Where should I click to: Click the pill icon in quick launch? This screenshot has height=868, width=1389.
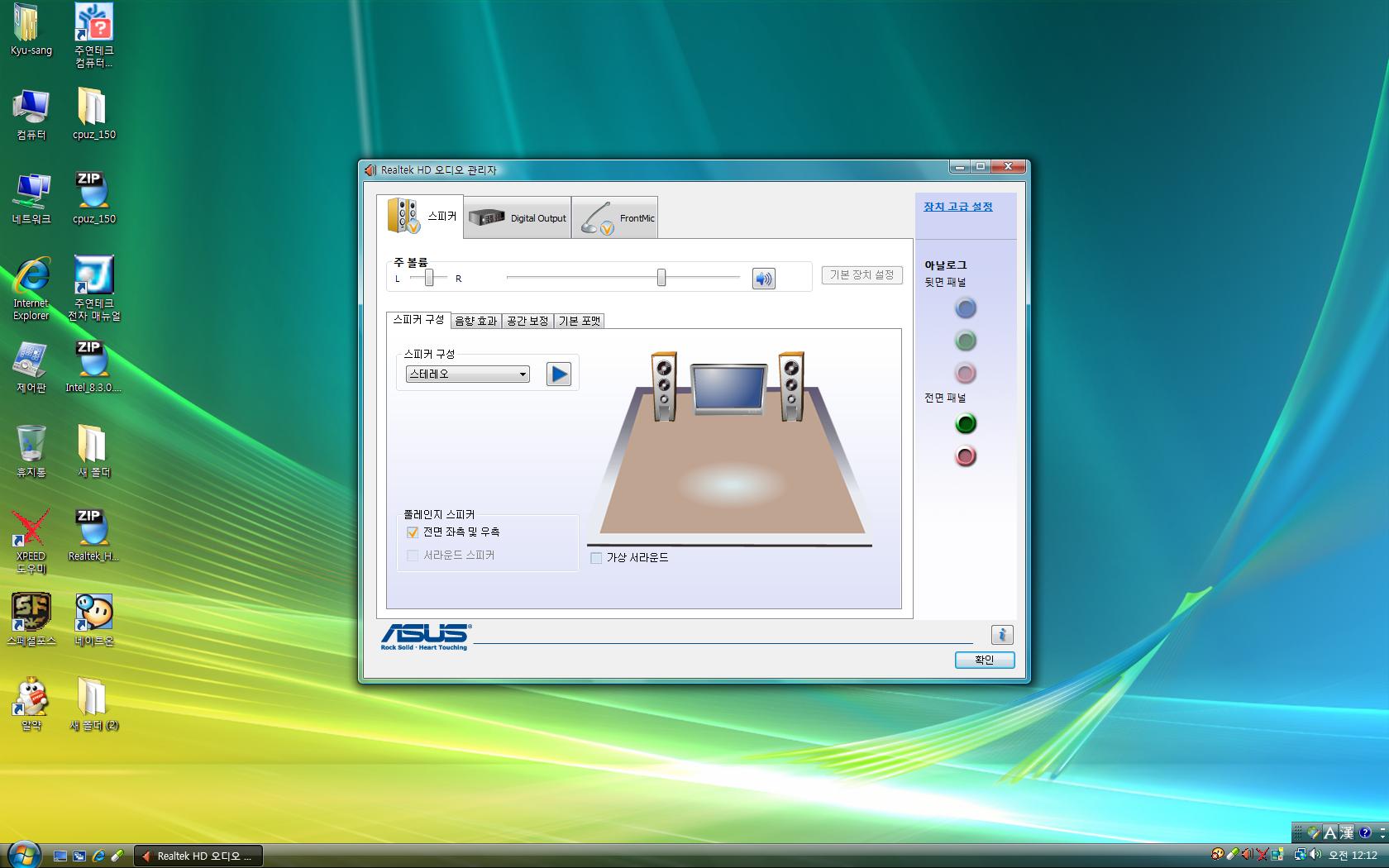pyautogui.click(x=117, y=856)
